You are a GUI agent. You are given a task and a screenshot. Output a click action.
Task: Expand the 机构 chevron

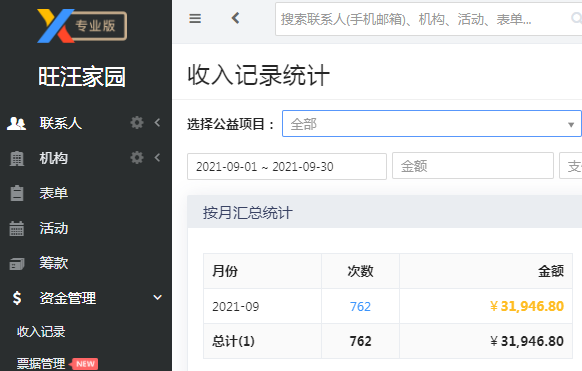pos(157,157)
